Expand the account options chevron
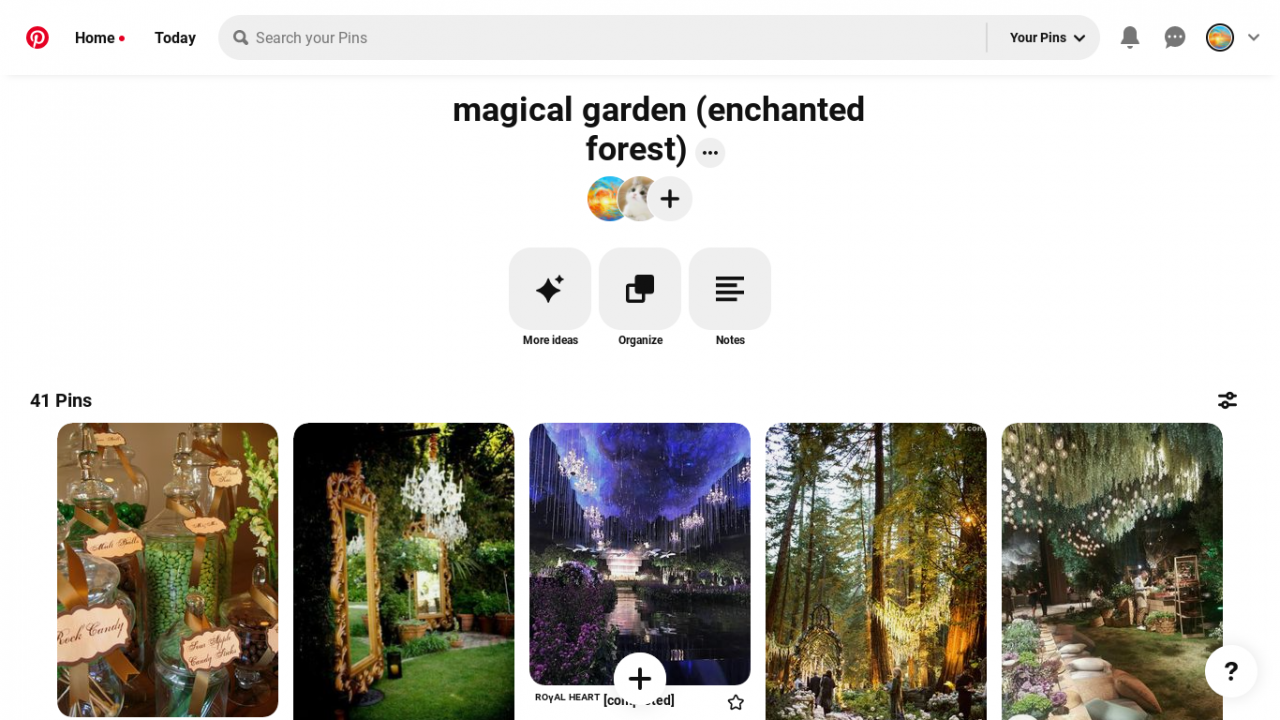1280x720 pixels. (1253, 38)
